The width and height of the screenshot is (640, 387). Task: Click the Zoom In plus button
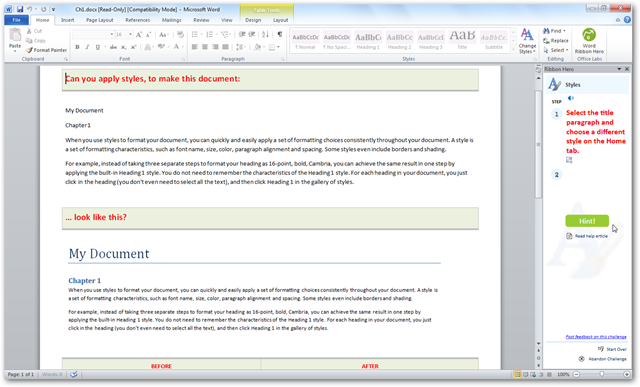coord(627,374)
